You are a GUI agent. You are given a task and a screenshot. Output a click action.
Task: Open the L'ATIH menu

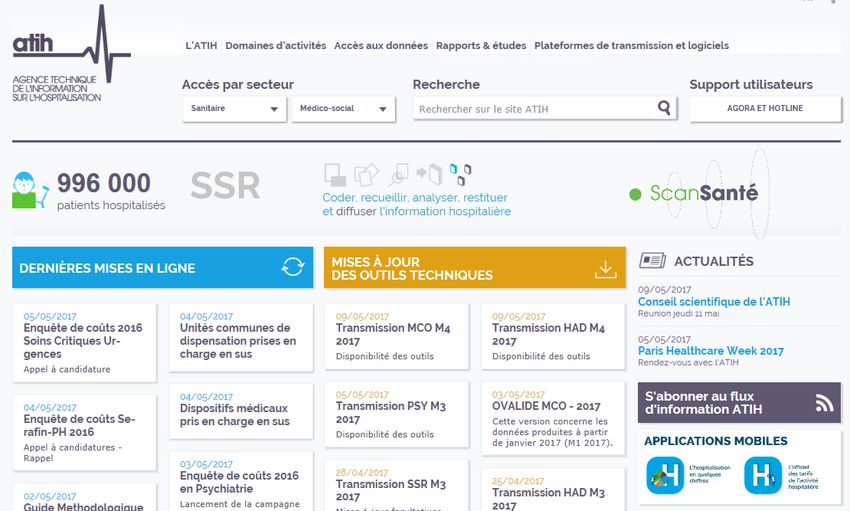coord(202,46)
